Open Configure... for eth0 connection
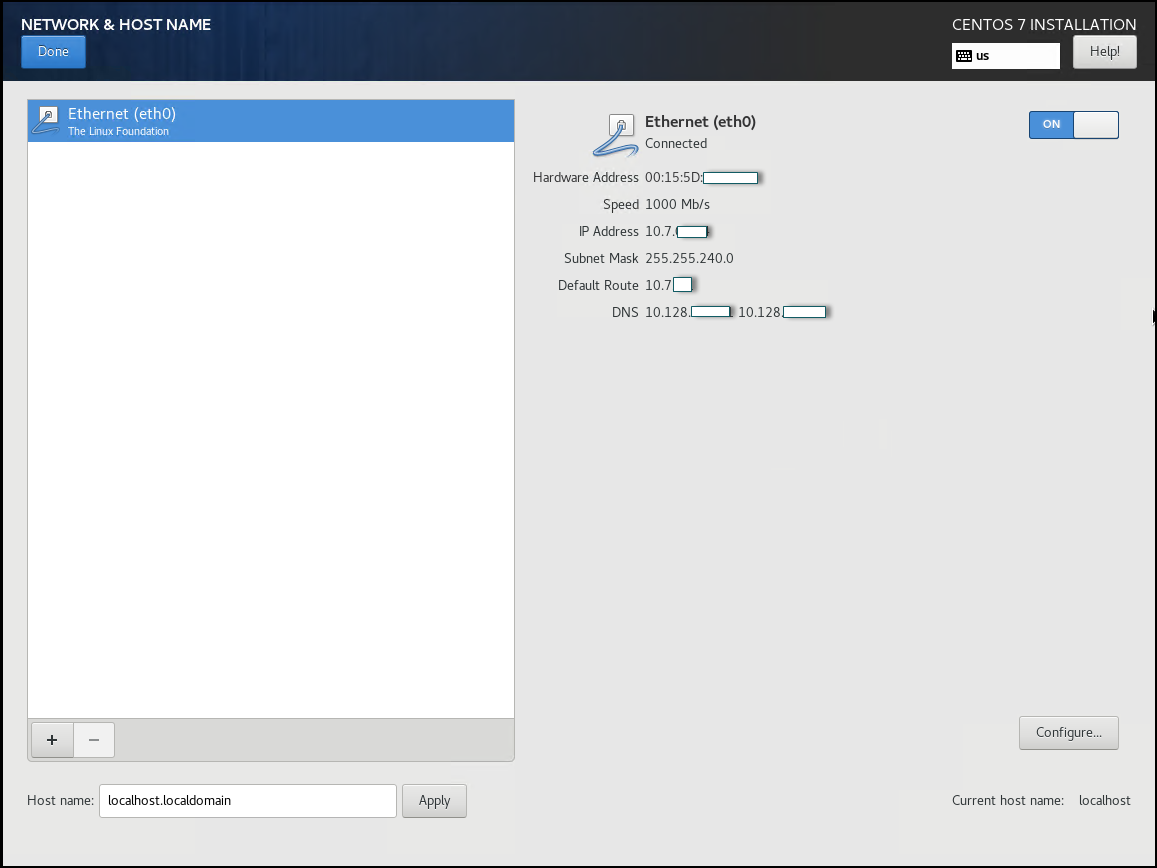This screenshot has height=868, width=1157. 1068,732
